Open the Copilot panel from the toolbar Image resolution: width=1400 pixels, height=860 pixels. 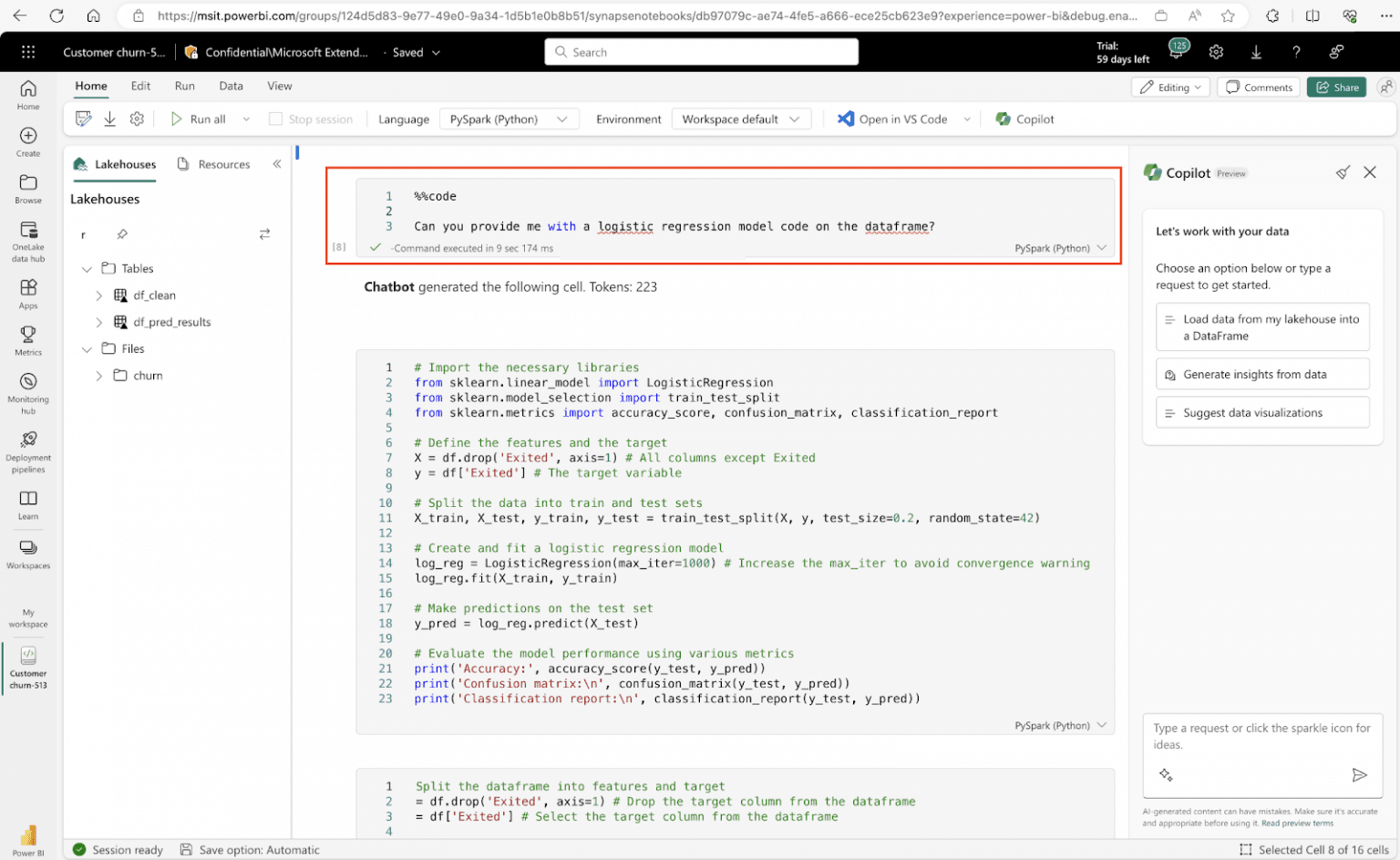coord(1024,119)
